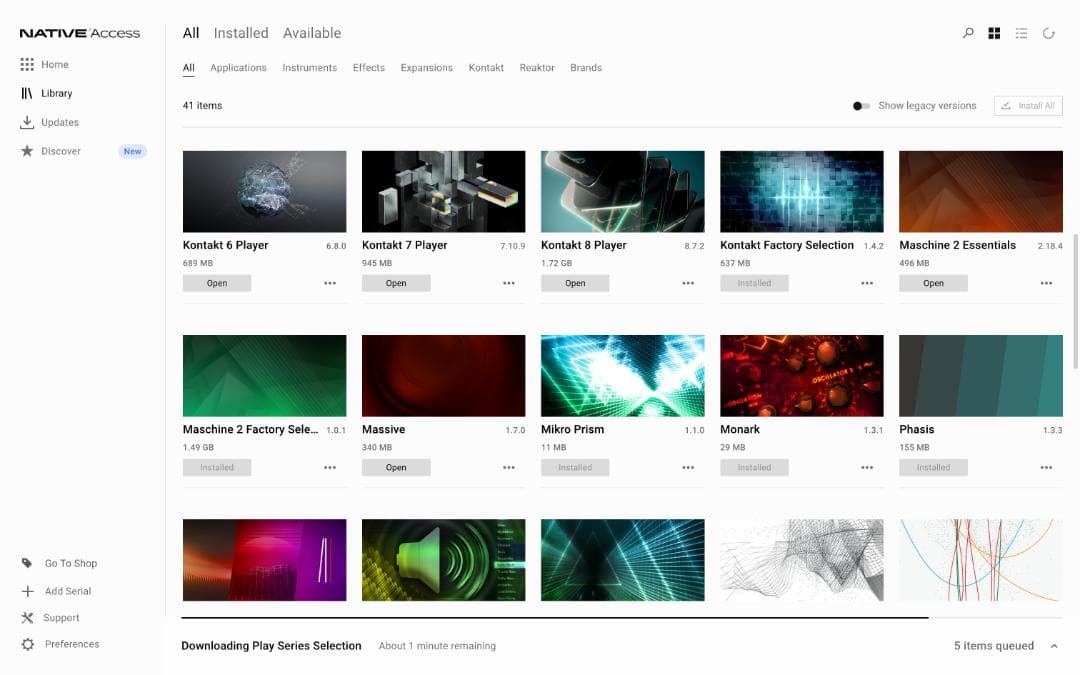The width and height of the screenshot is (1080, 675).
Task: Click the Monark product thumbnail
Action: 801,374
